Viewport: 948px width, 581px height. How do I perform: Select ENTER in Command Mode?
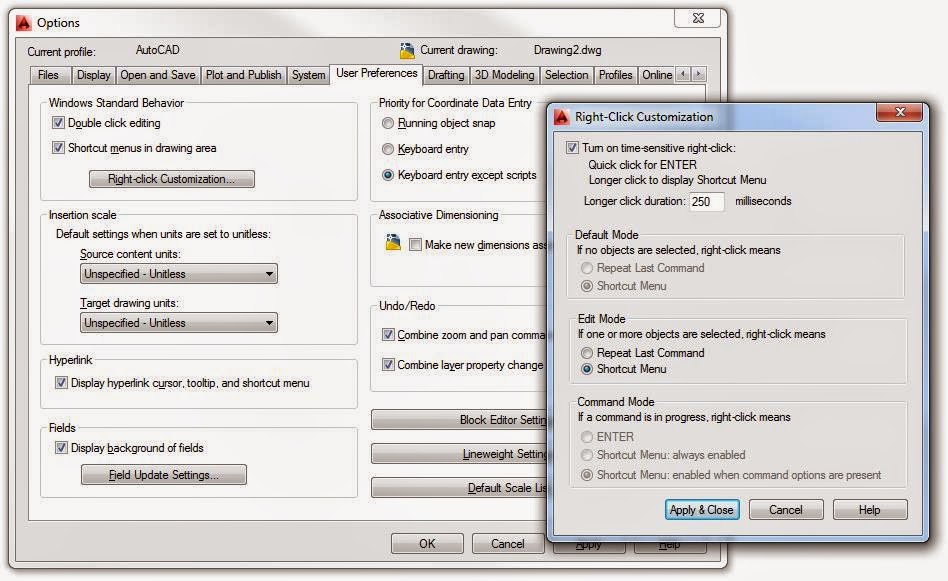[586, 437]
